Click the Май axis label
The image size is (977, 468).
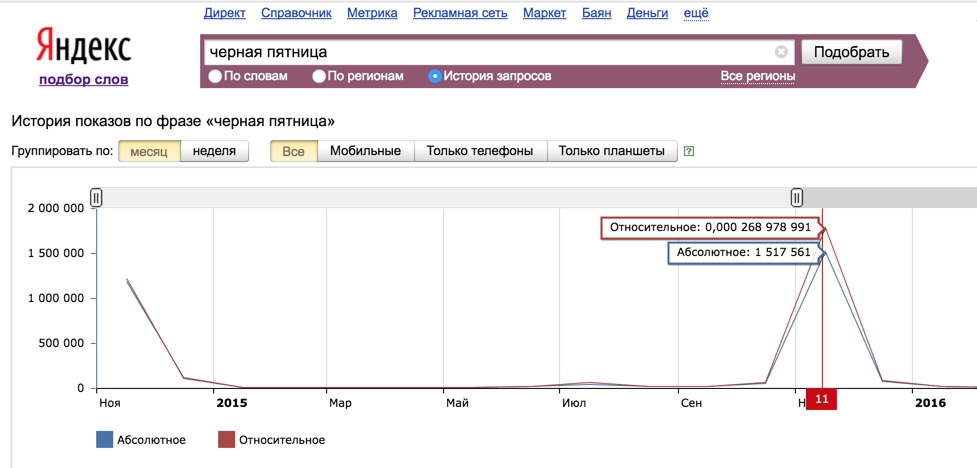point(457,403)
